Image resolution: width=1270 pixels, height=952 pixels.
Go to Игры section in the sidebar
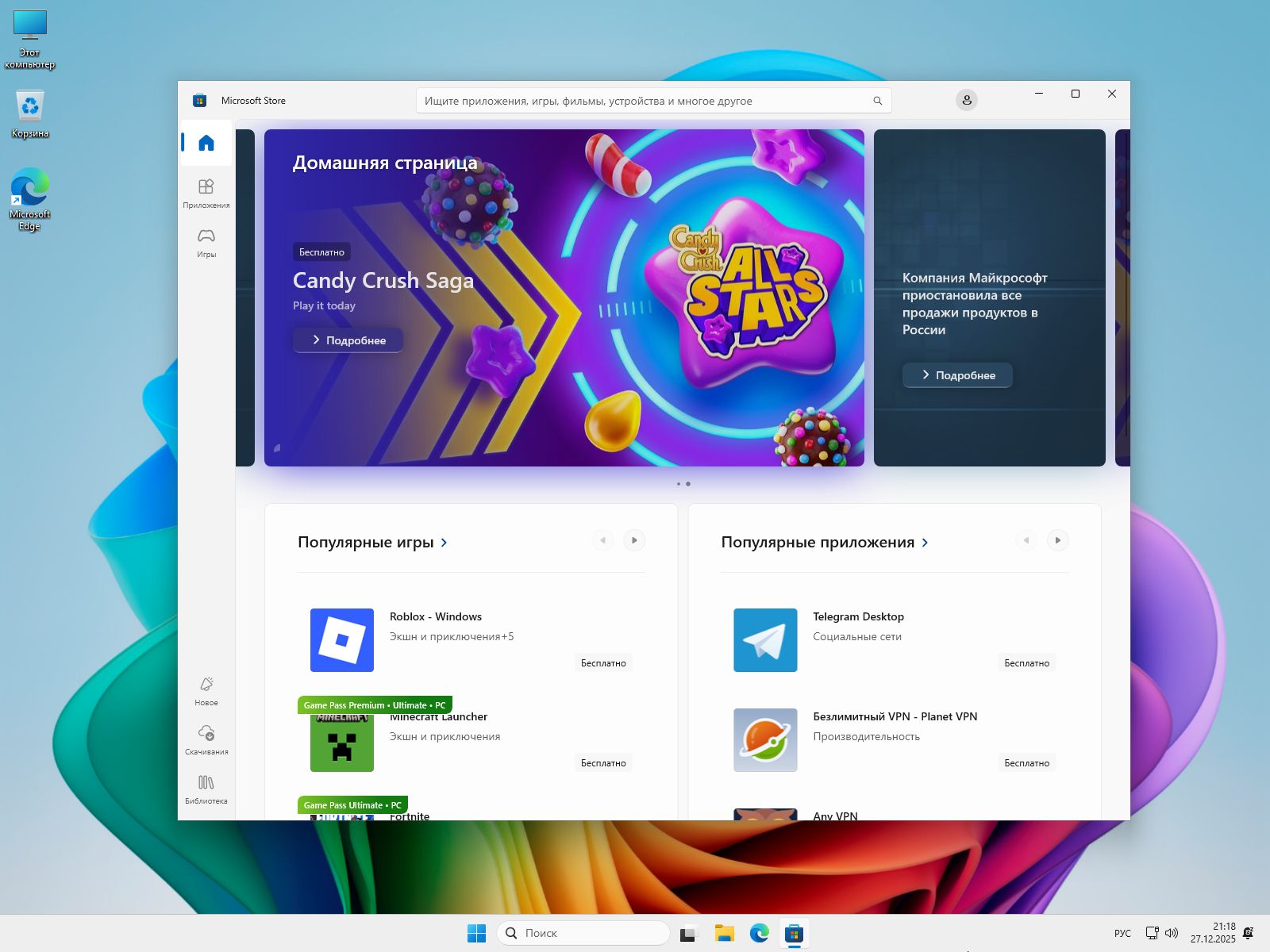206,242
